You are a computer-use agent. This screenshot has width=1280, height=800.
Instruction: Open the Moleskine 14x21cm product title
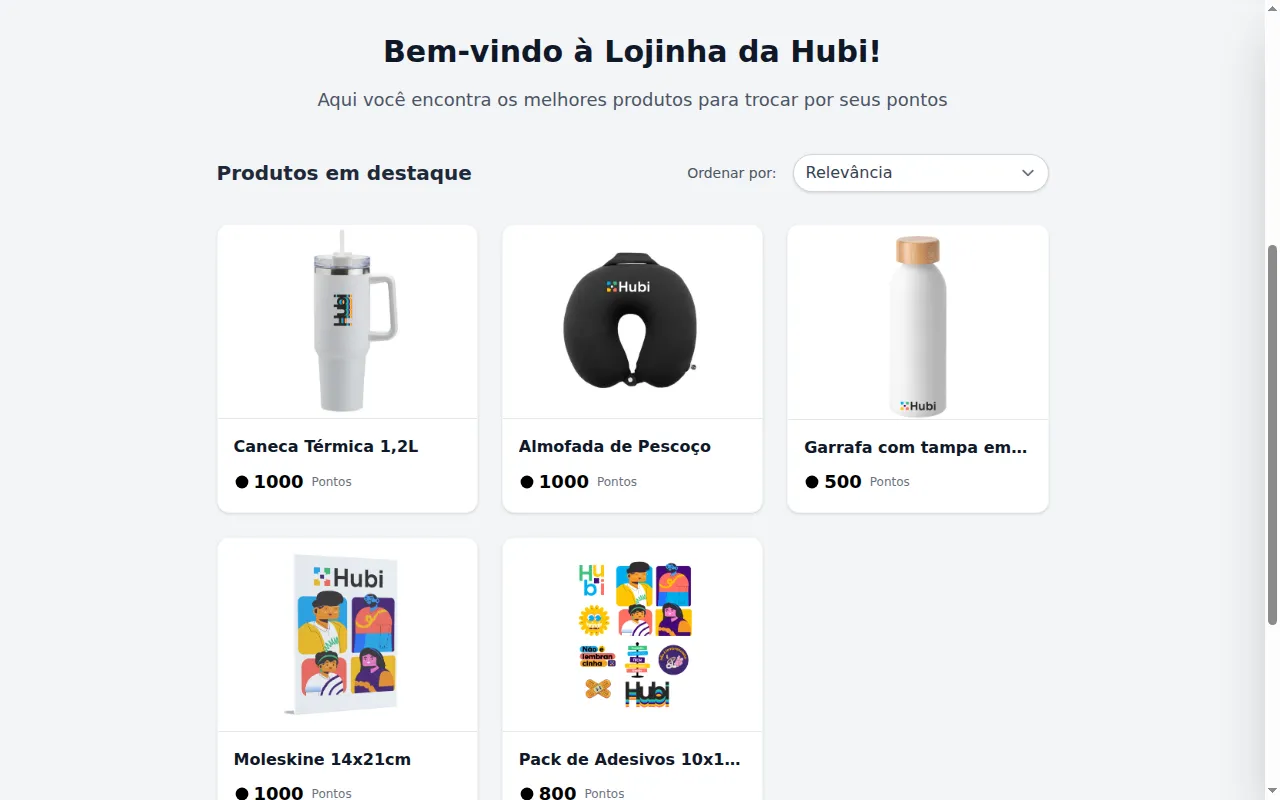pyautogui.click(x=322, y=759)
